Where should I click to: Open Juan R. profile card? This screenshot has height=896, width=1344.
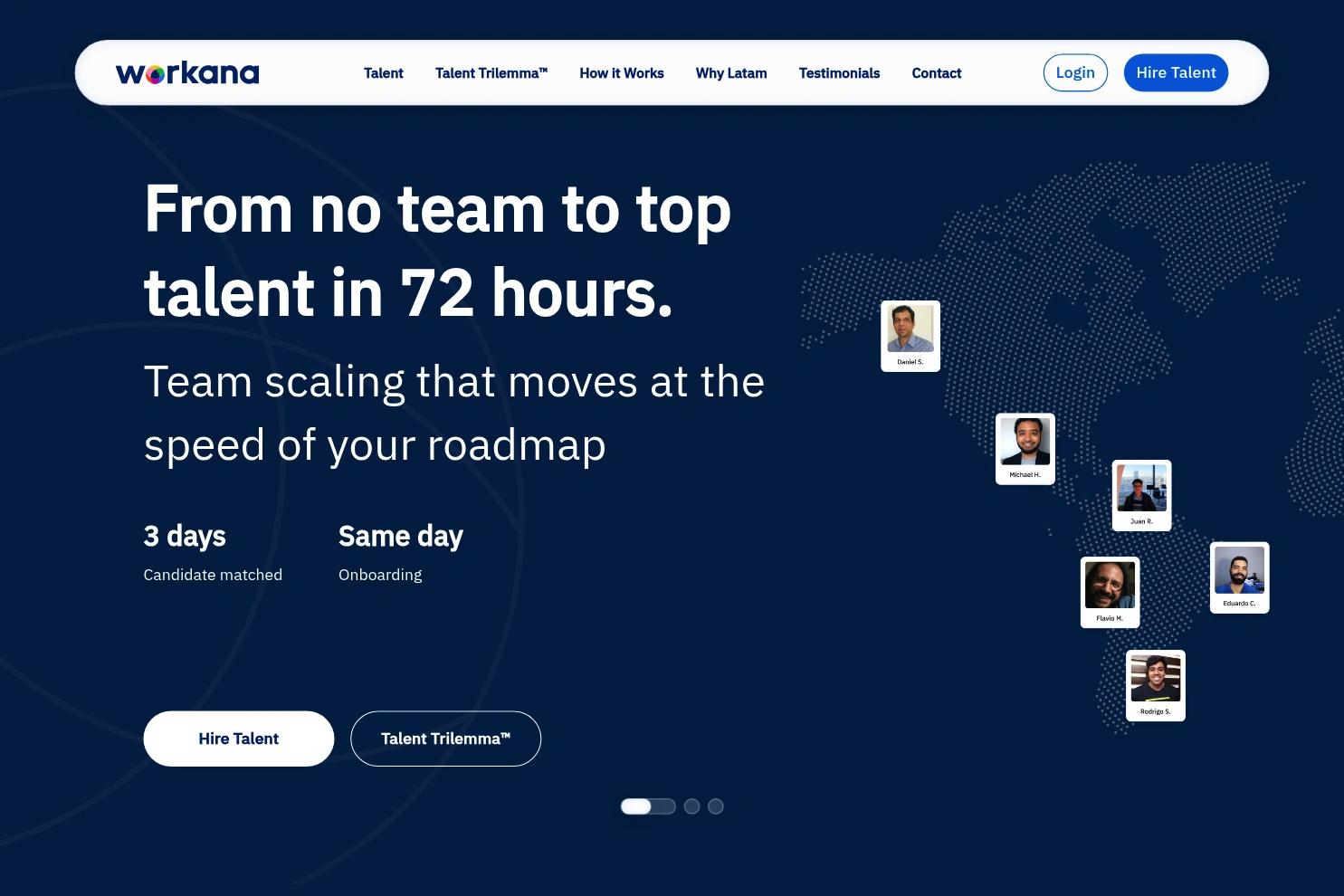[x=1142, y=495]
